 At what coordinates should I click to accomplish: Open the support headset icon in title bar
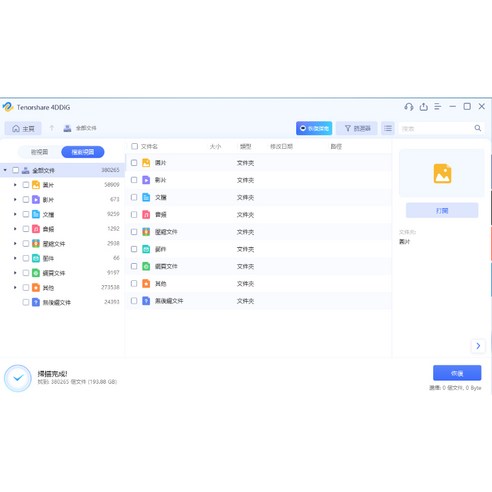(x=409, y=107)
